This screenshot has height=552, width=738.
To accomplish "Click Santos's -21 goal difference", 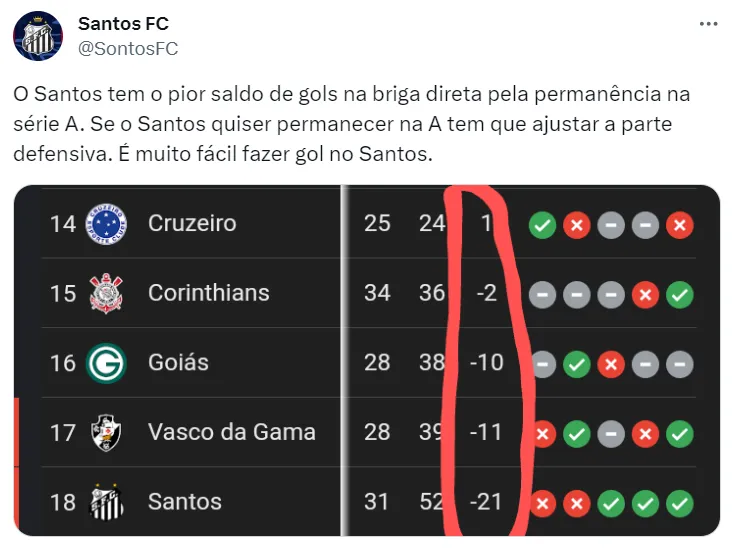I will (x=487, y=501).
